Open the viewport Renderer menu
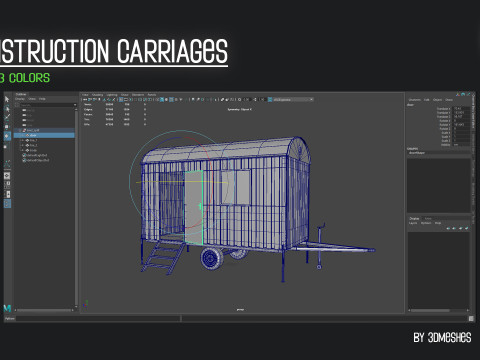The height and width of the screenshot is (360, 480). tap(138, 95)
